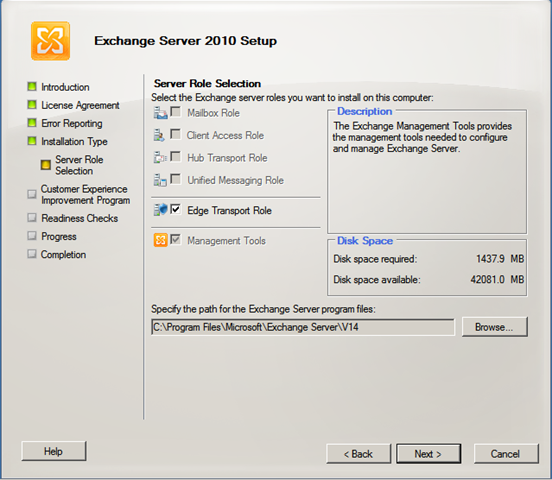Toggle the Mailbox Role checkbox
This screenshot has width=552, height=480.
click(175, 112)
